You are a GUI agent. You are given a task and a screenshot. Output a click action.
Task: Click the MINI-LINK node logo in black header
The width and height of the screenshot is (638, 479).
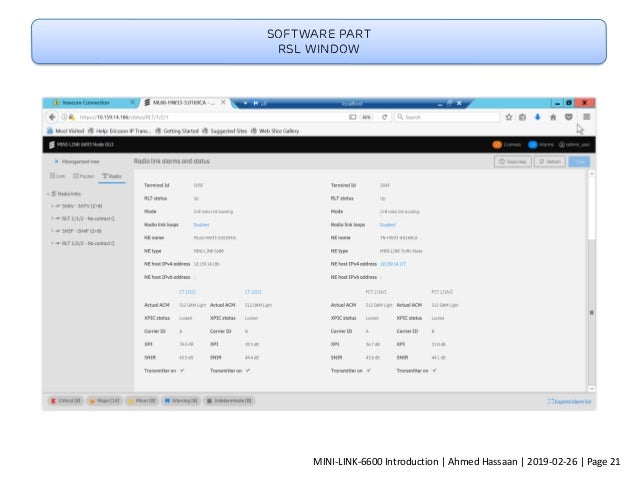(x=52, y=145)
